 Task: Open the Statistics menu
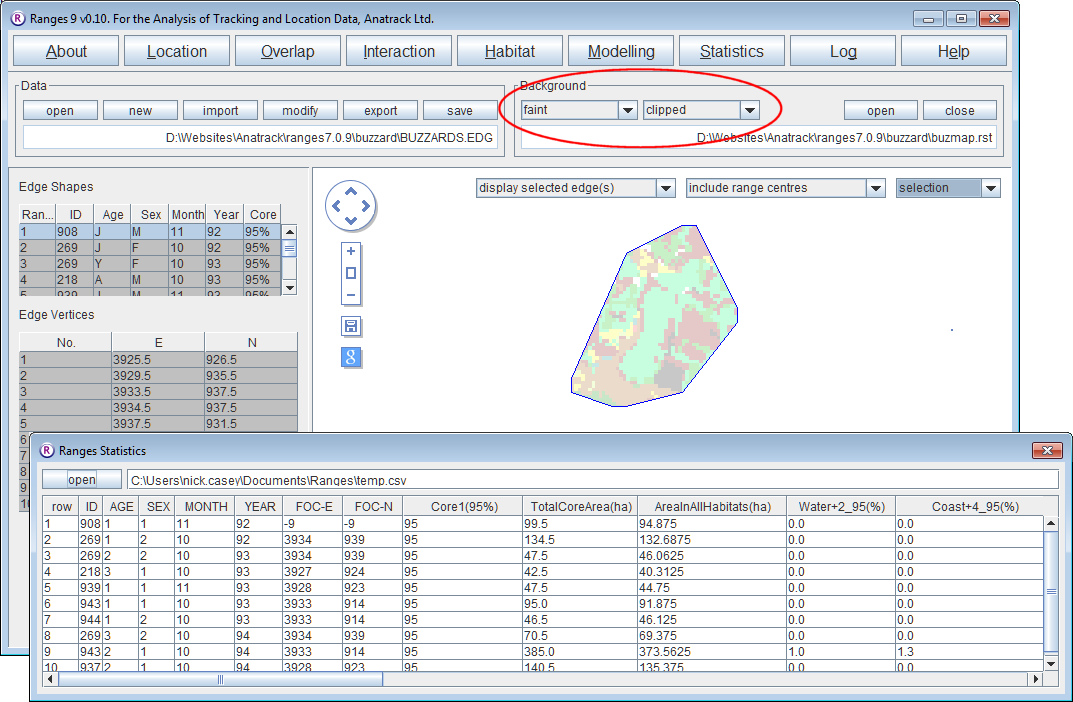[731, 52]
